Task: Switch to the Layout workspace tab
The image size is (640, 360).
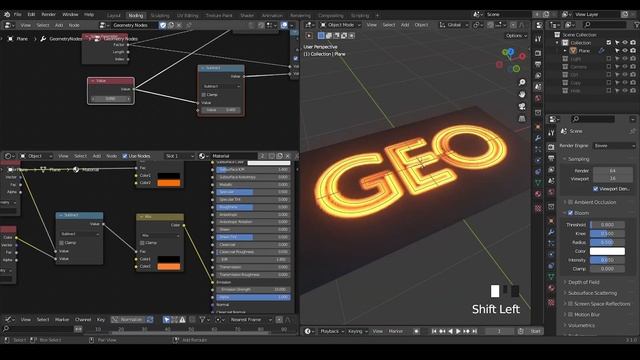Action: (x=114, y=16)
